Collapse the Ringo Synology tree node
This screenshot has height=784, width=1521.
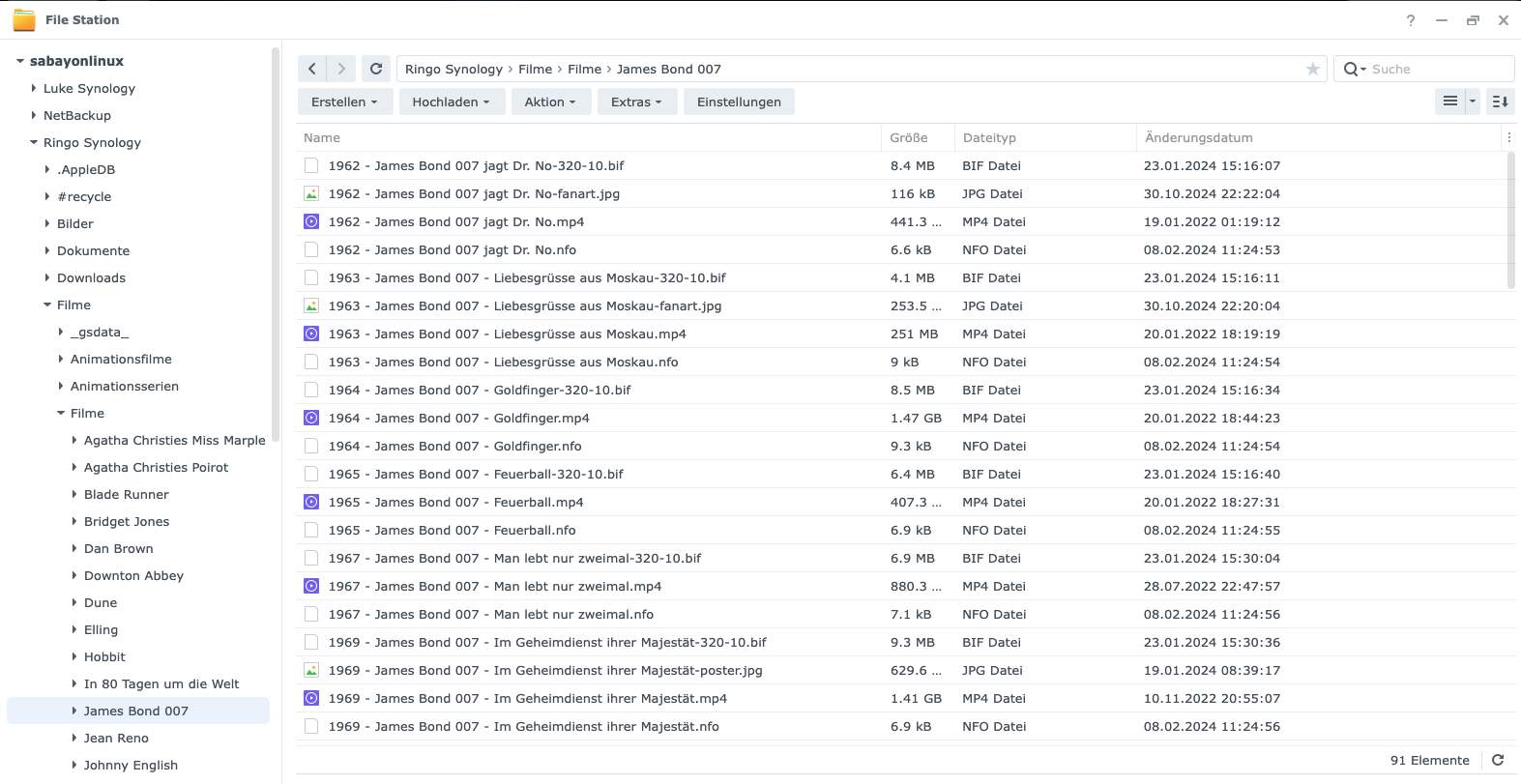(34, 142)
